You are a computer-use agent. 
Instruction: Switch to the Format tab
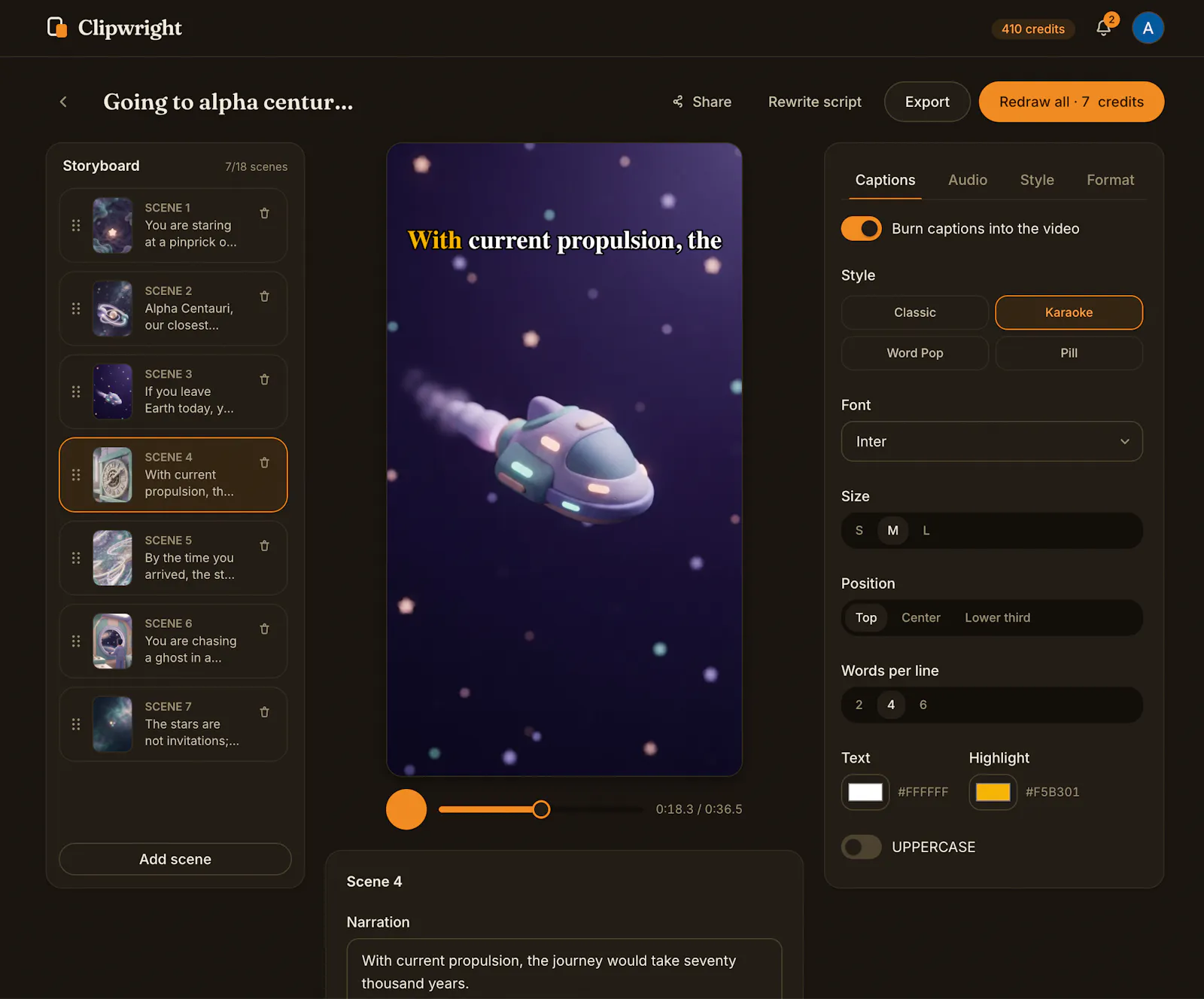click(1110, 180)
